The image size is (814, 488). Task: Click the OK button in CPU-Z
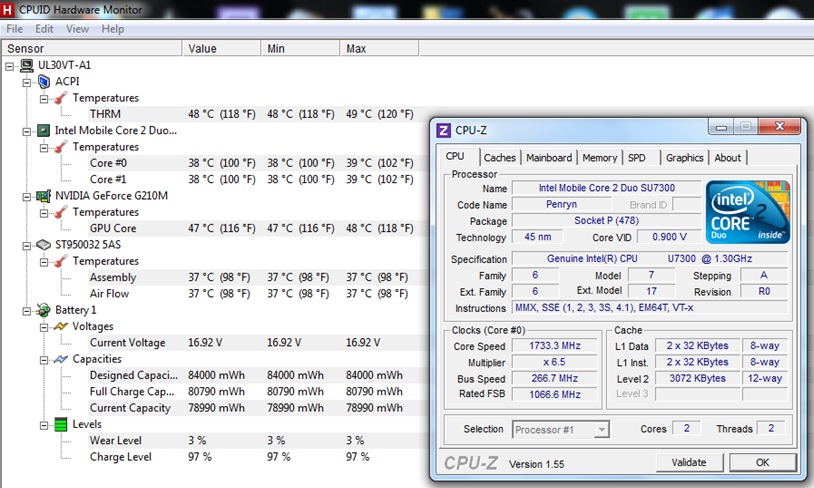click(763, 463)
